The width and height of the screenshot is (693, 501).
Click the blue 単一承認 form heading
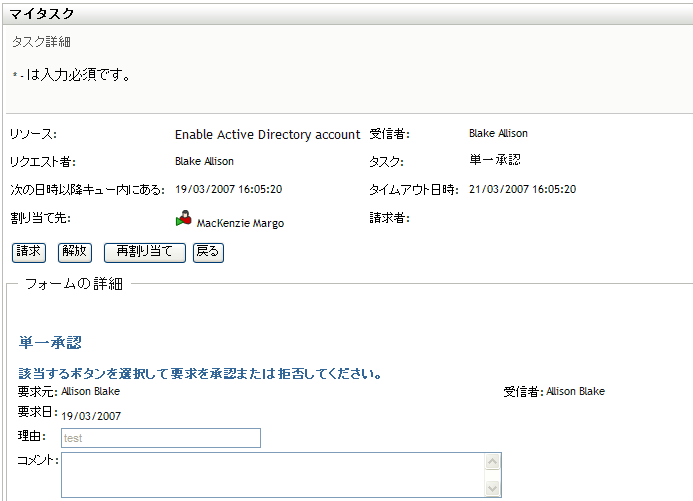pos(50,343)
